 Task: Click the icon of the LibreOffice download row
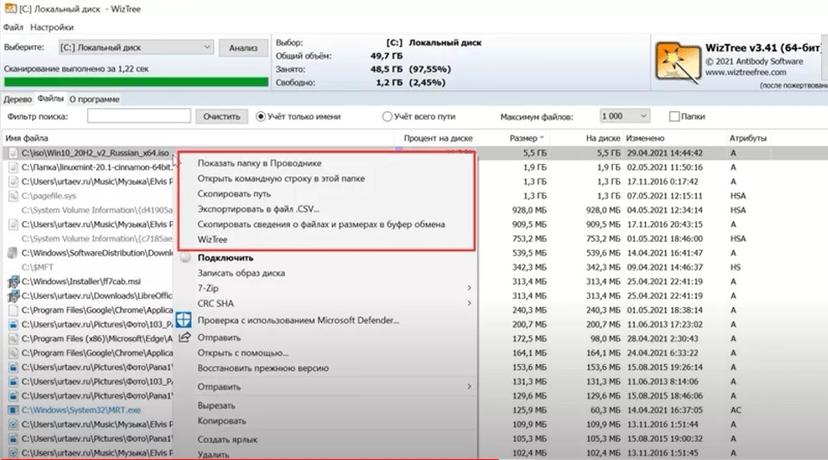pyautogui.click(x=13, y=296)
